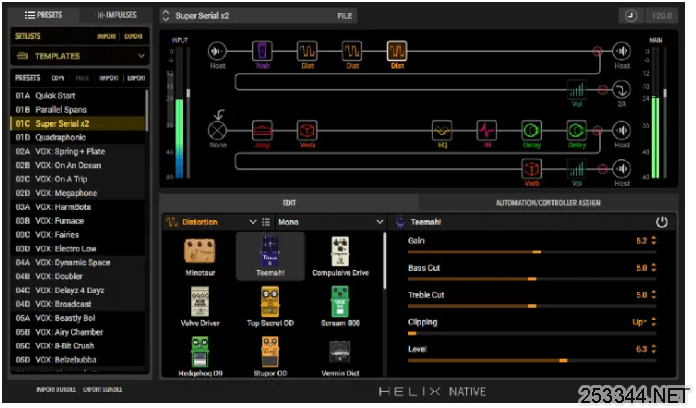Open the Mono/Stereo dropdown
The height and width of the screenshot is (408, 696).
click(x=331, y=222)
